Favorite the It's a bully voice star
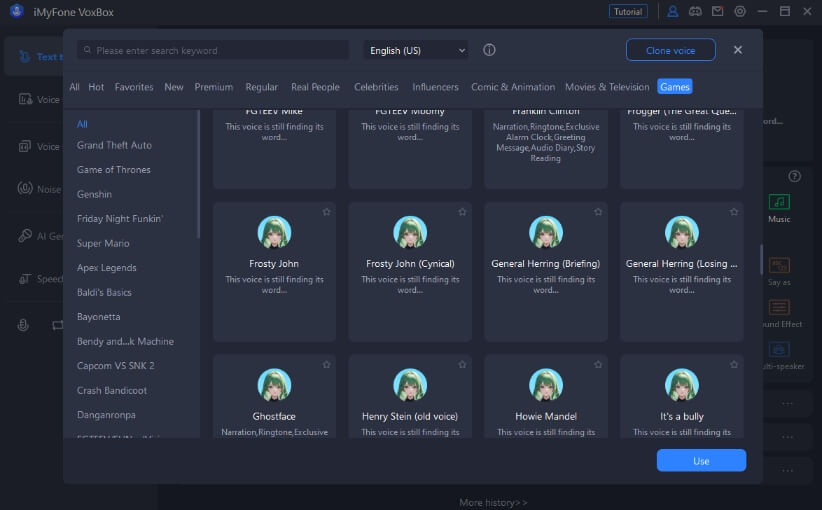 [x=734, y=364]
